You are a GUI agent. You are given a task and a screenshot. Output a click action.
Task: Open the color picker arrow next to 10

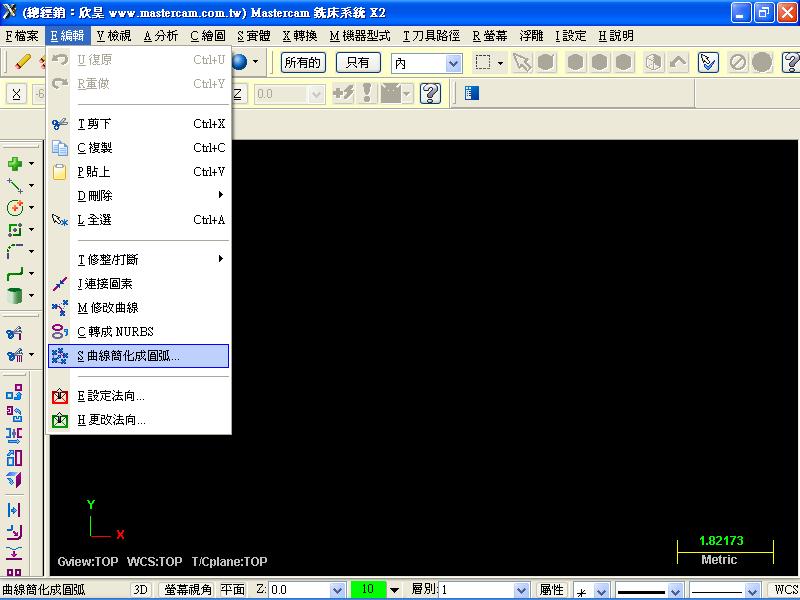pos(394,590)
